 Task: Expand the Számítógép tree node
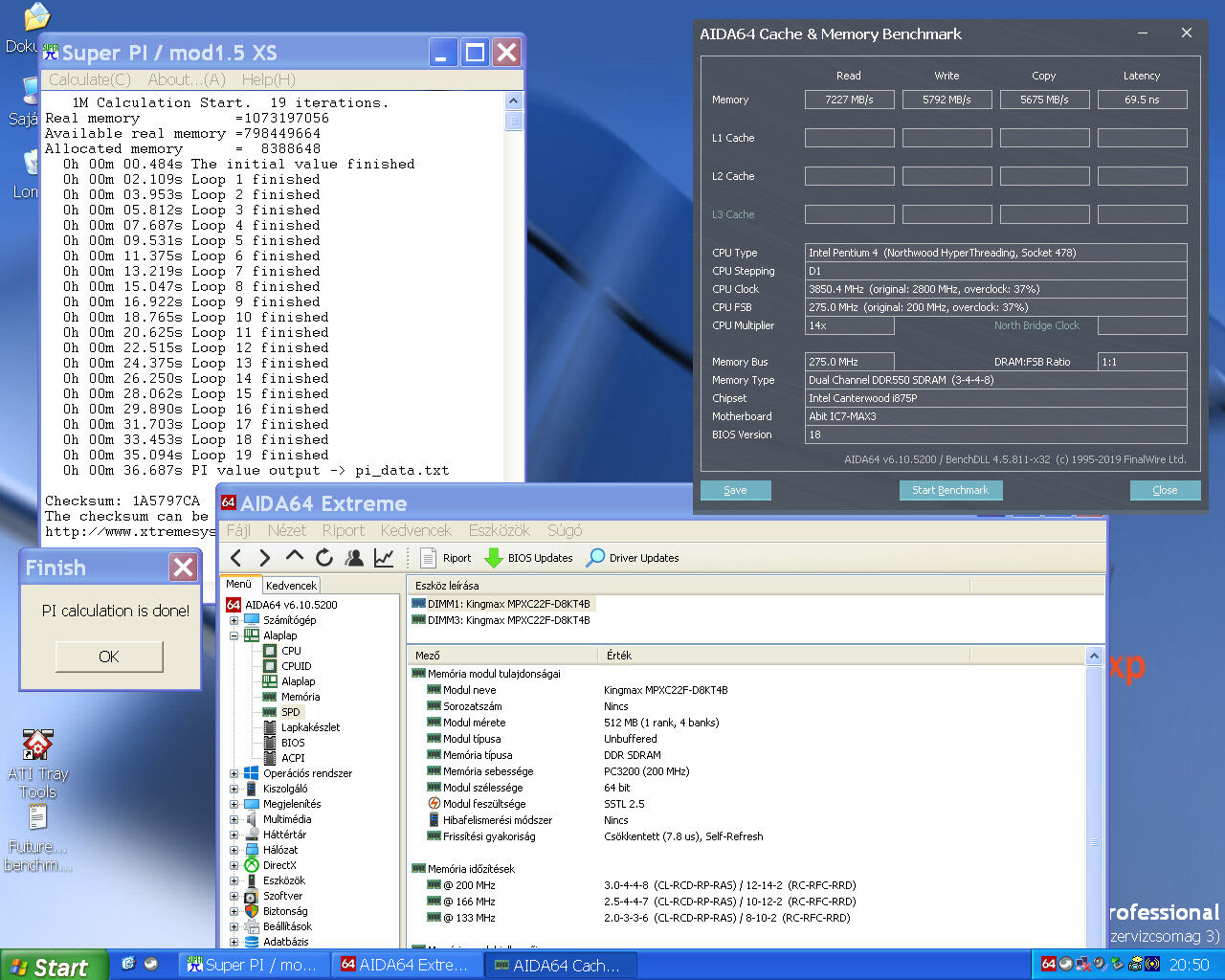234,620
